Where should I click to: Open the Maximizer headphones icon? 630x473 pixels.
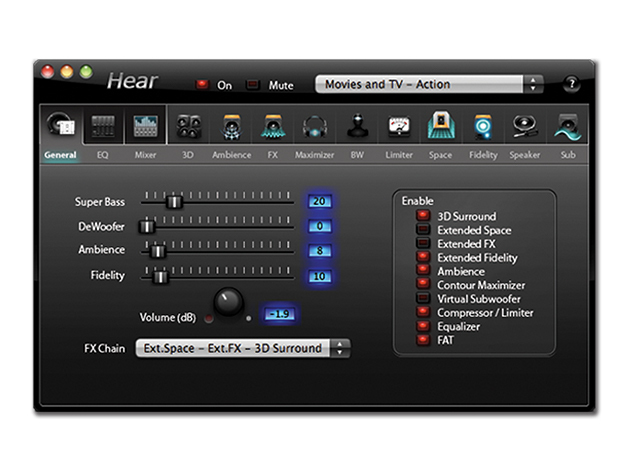[315, 127]
